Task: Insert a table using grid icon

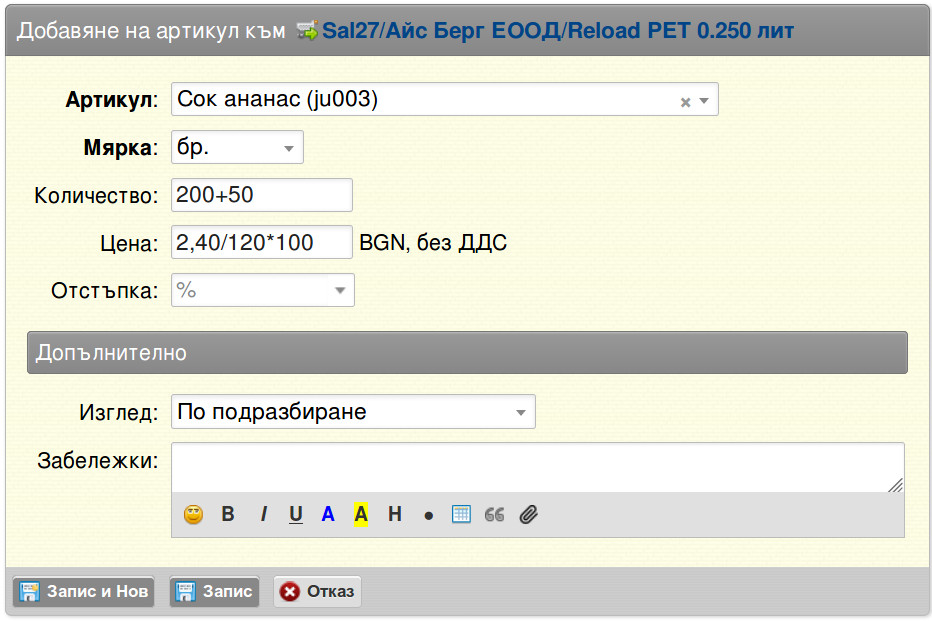Action: [x=461, y=514]
